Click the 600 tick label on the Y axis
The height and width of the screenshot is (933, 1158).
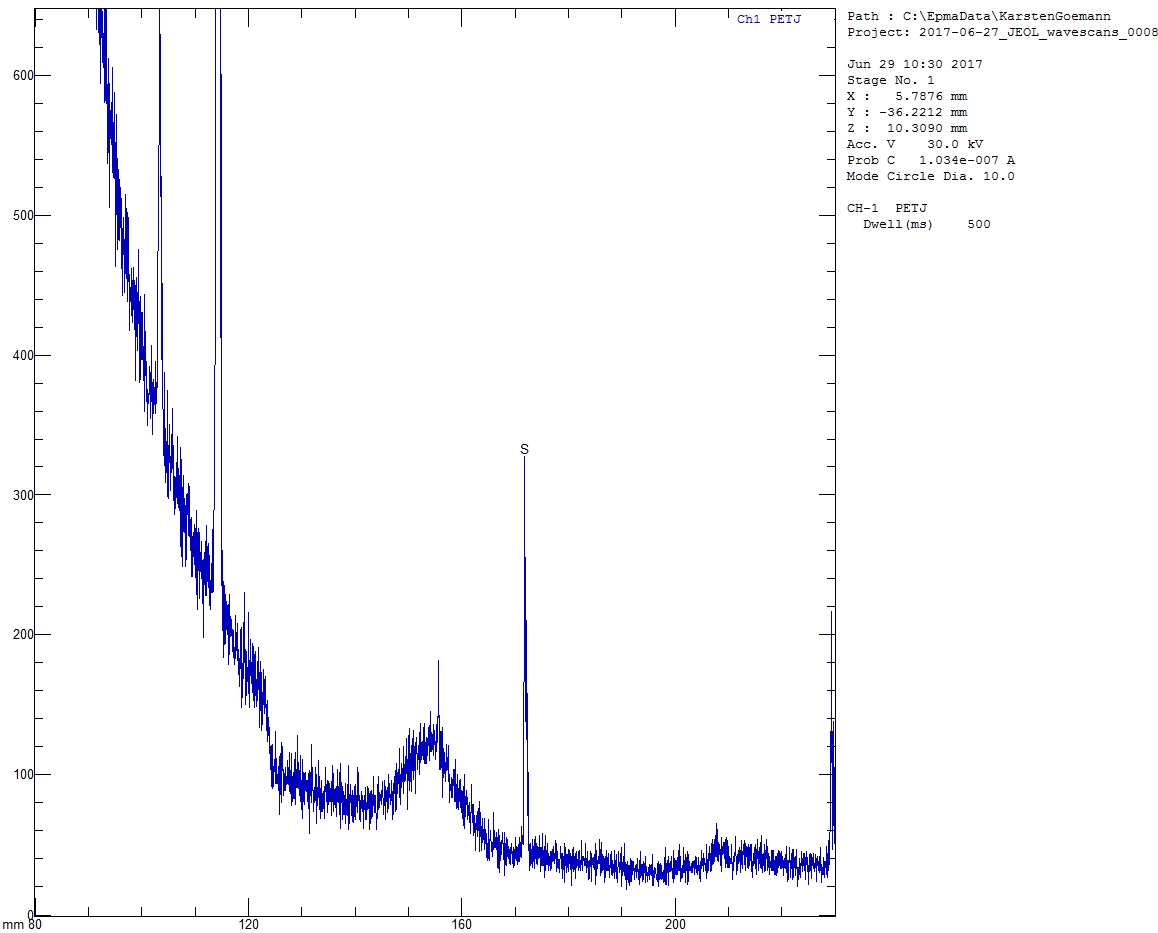point(17,76)
